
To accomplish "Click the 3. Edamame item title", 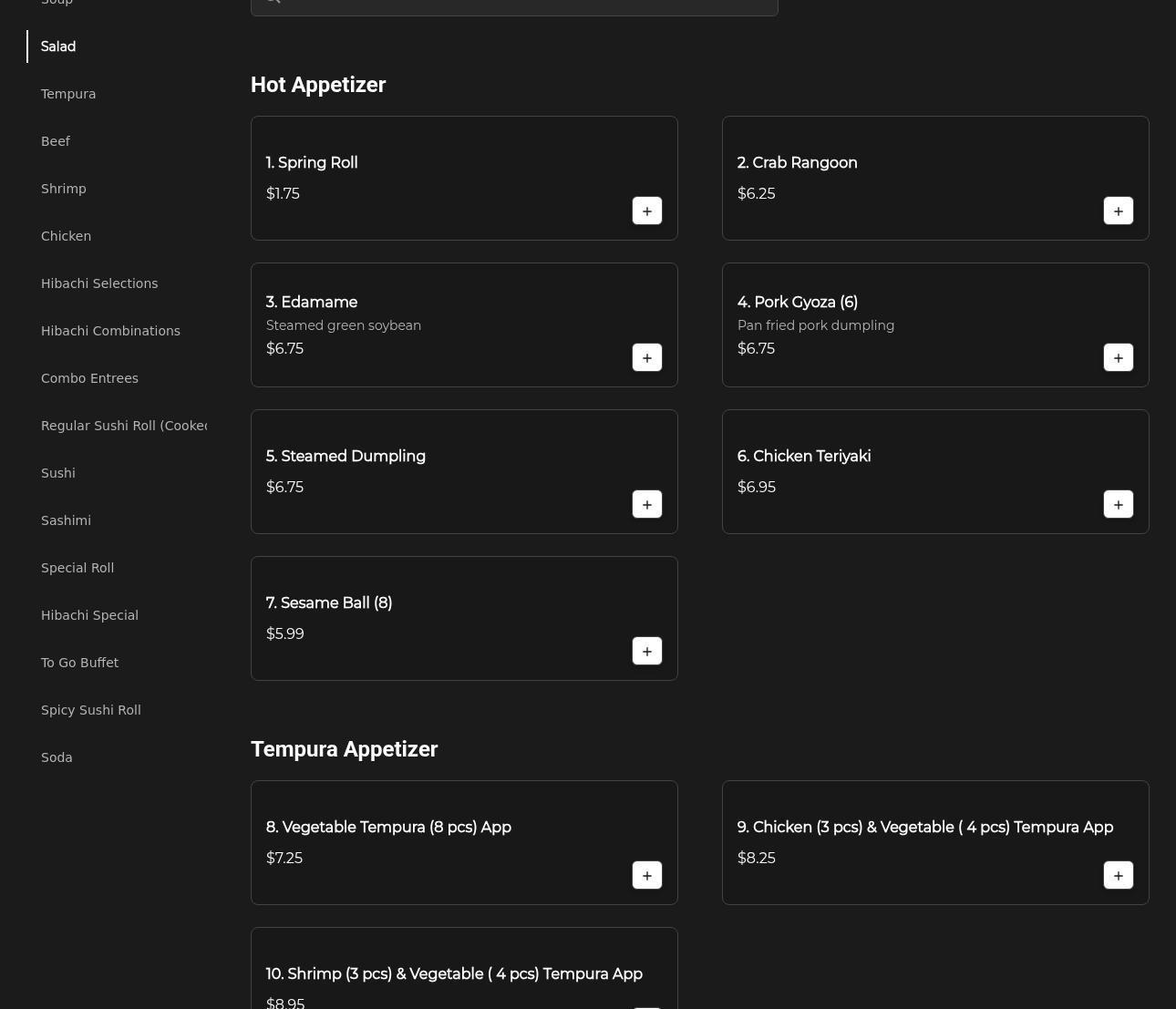I will pyautogui.click(x=312, y=303).
